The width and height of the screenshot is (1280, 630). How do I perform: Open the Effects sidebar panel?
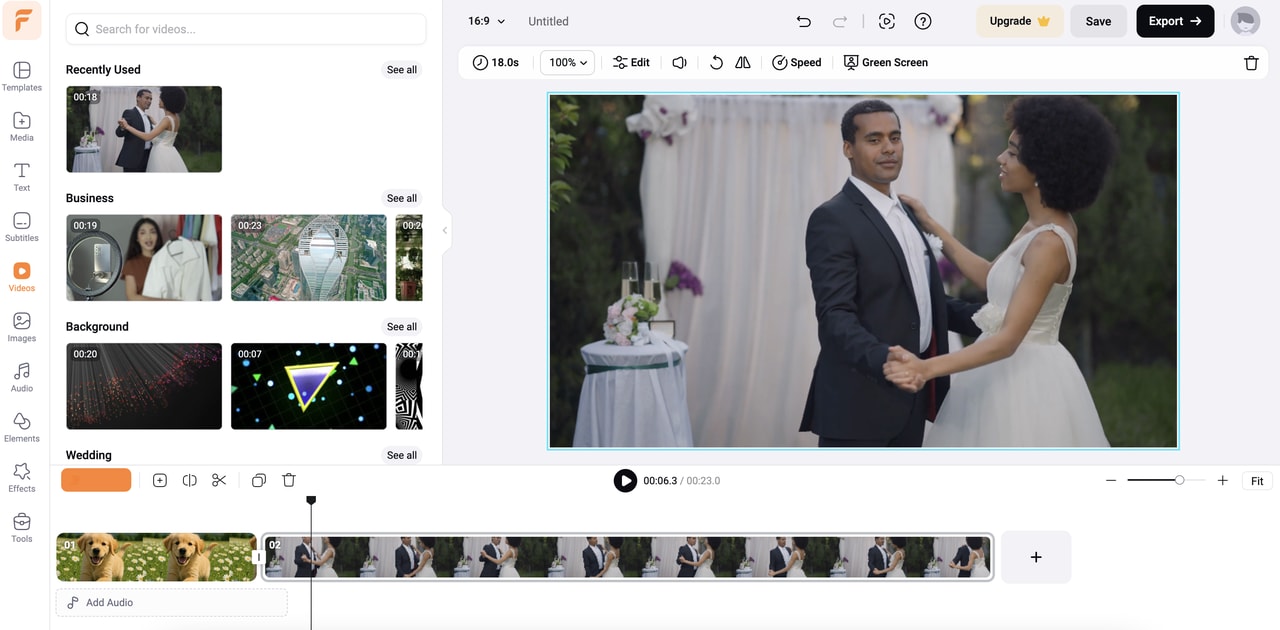pos(22,477)
